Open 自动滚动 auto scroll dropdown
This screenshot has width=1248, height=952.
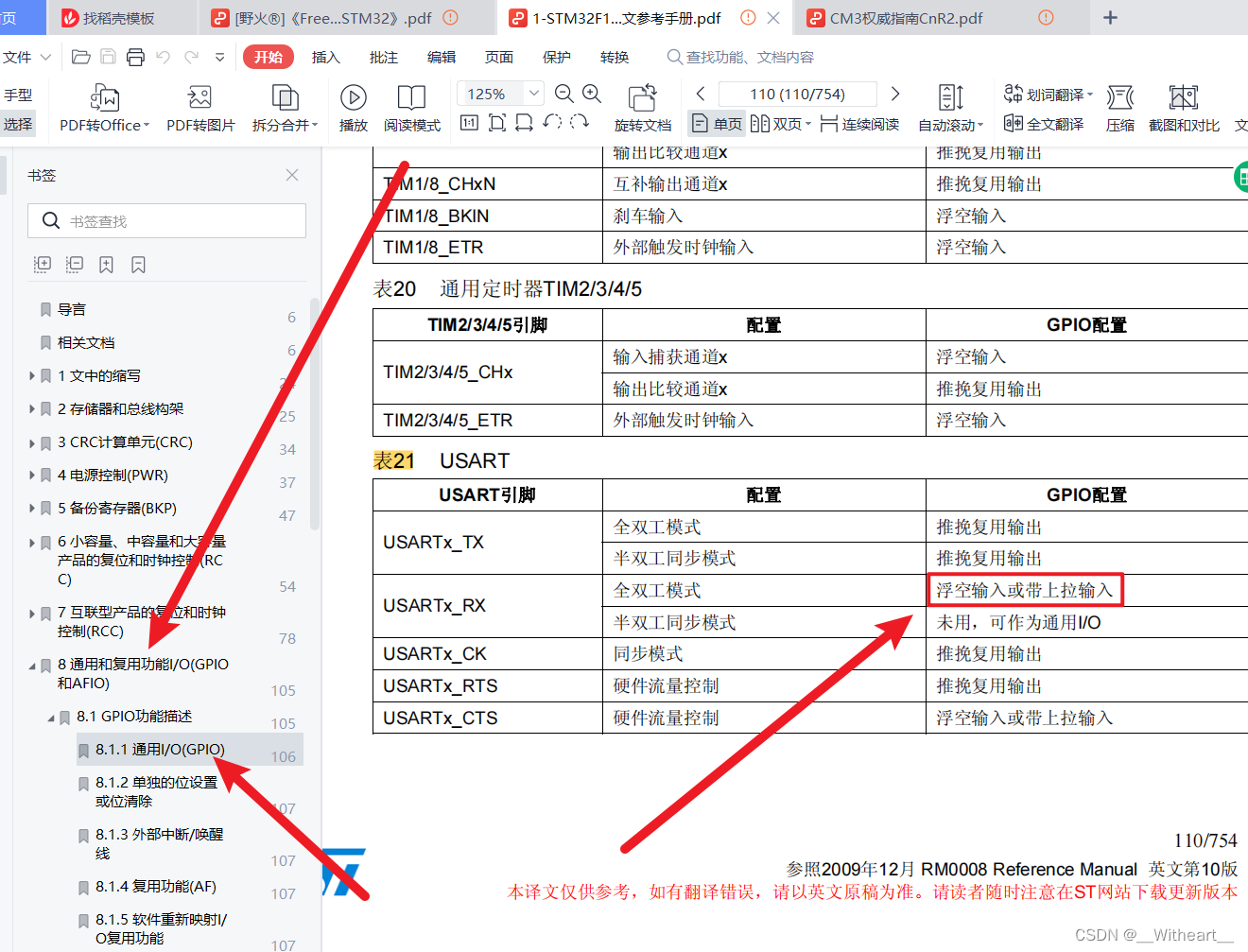[x=951, y=109]
